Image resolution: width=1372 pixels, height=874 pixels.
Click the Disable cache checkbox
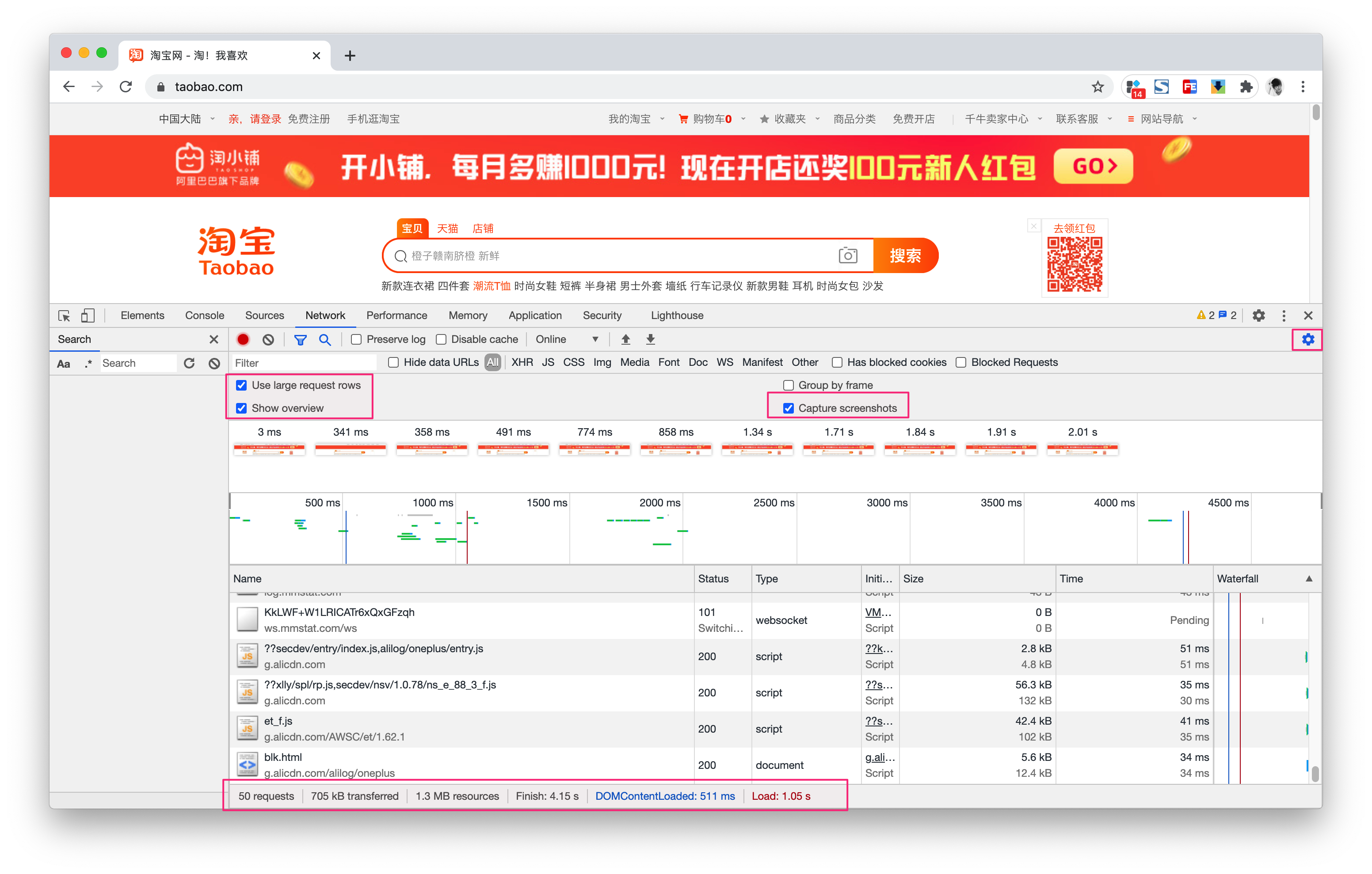[x=441, y=339]
